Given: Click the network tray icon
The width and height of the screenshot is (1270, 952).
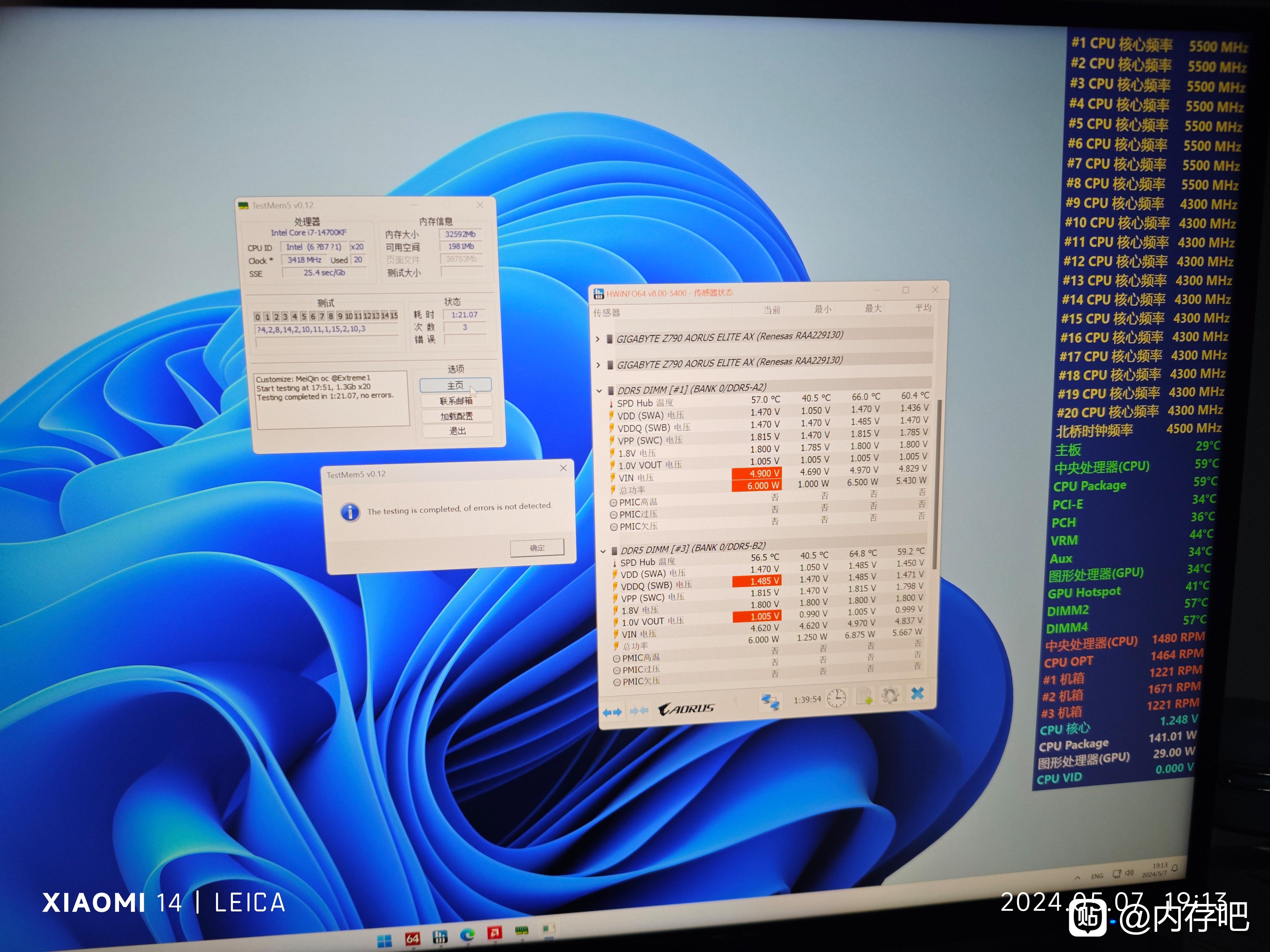Looking at the screenshot, I should [x=1117, y=874].
